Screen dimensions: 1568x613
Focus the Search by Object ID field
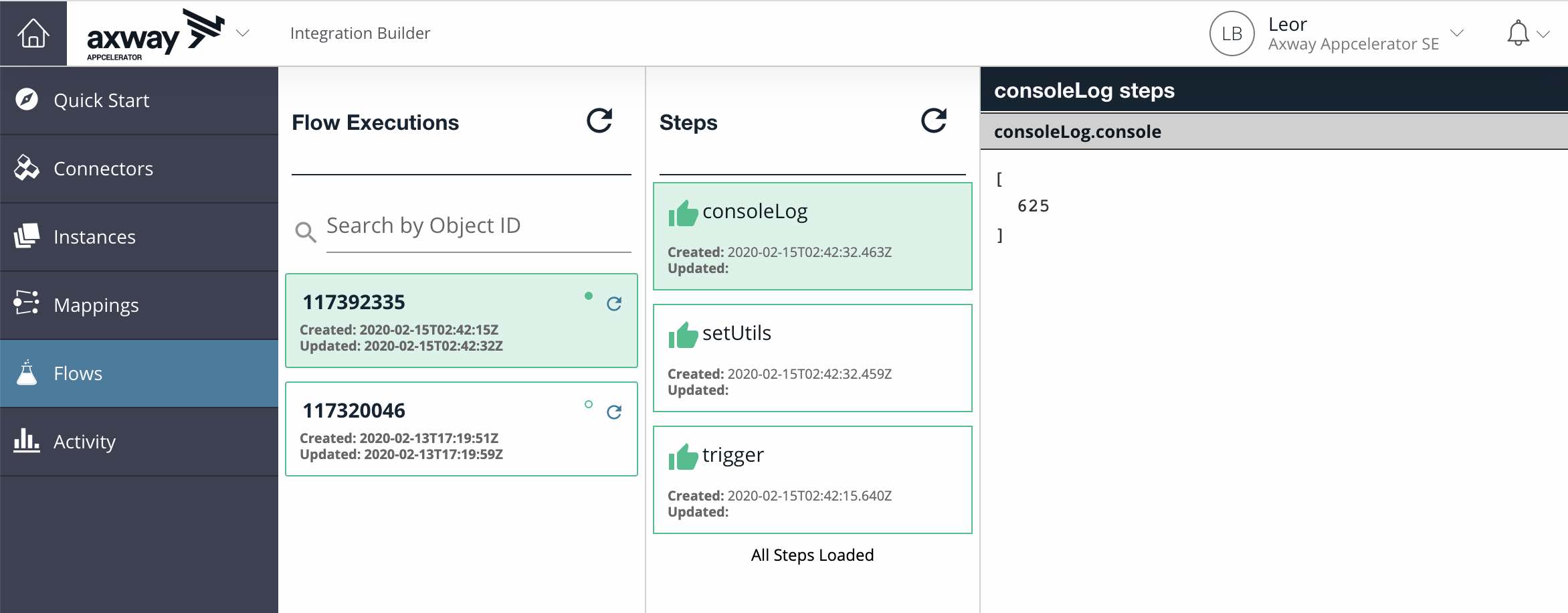[478, 226]
